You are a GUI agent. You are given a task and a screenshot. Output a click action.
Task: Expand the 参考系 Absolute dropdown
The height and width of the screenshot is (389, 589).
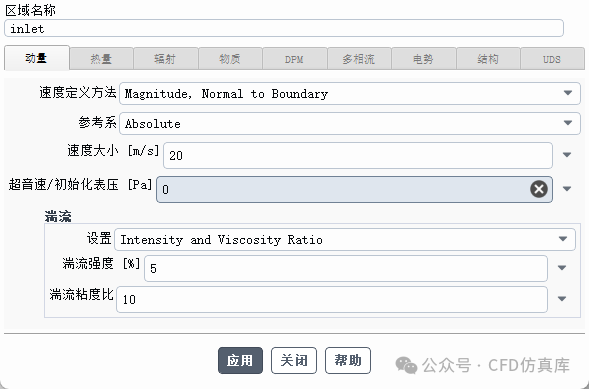350,124
